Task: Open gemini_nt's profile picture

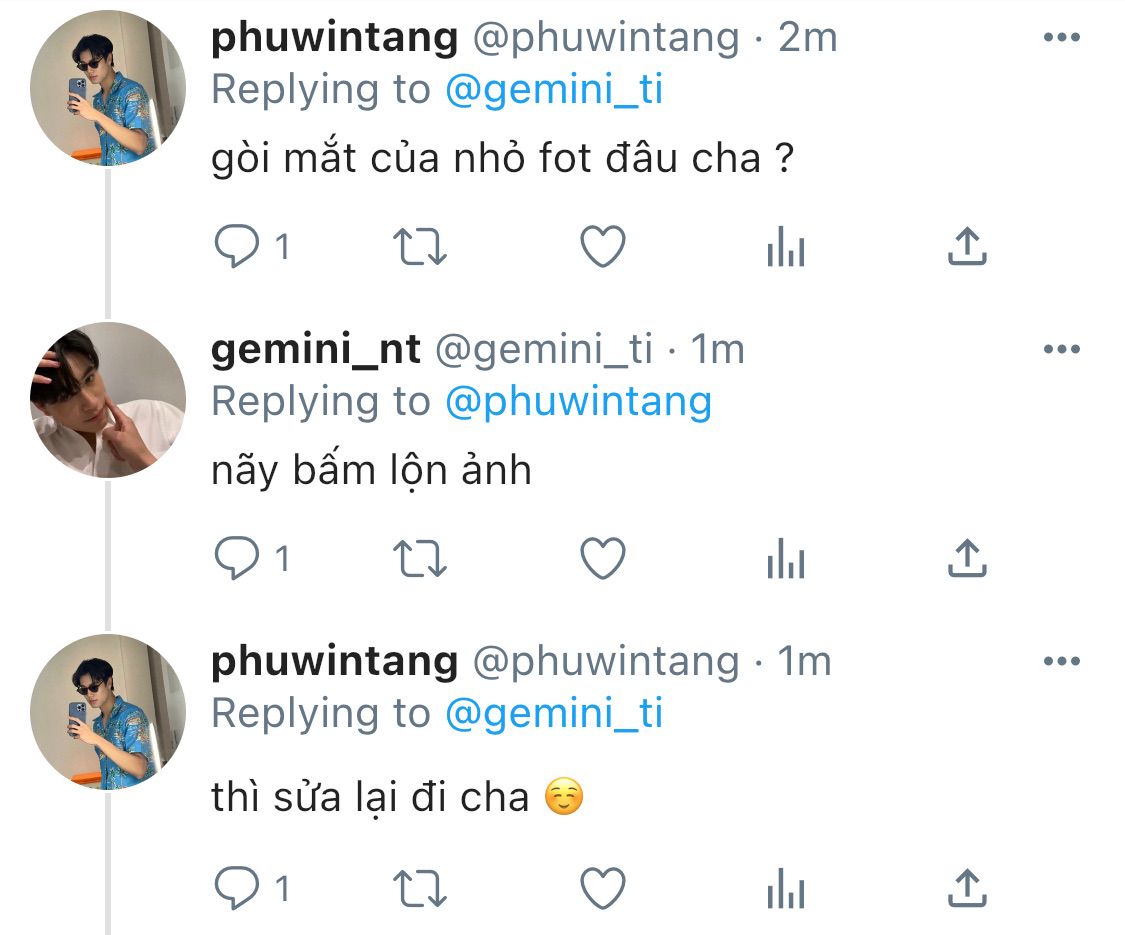Action: coord(108,400)
